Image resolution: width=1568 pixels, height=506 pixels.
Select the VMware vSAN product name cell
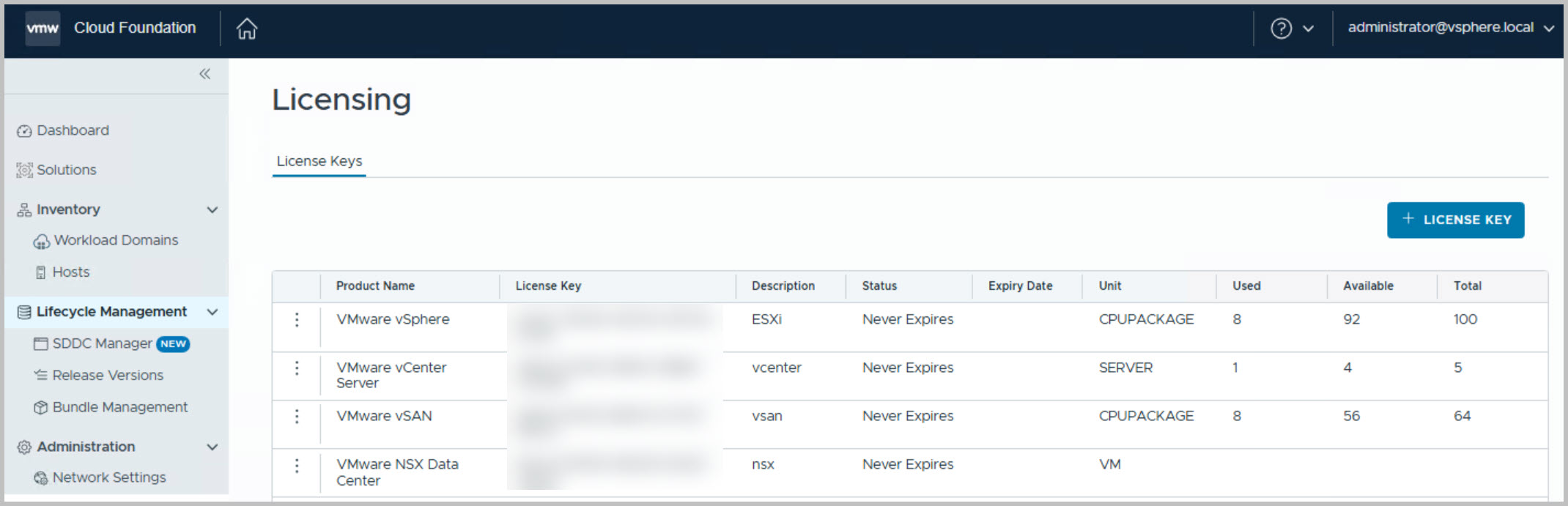point(384,416)
